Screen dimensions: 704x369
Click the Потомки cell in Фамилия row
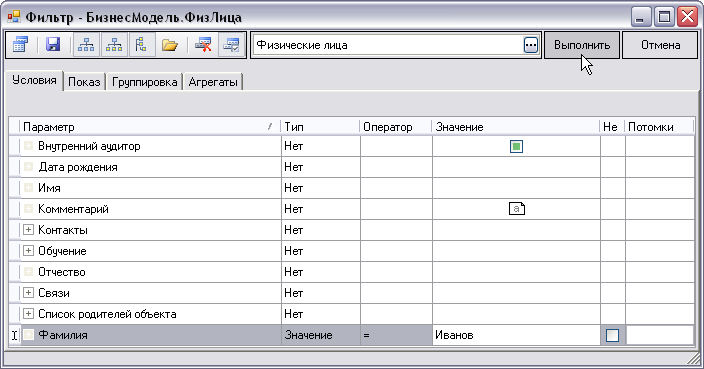[660, 335]
